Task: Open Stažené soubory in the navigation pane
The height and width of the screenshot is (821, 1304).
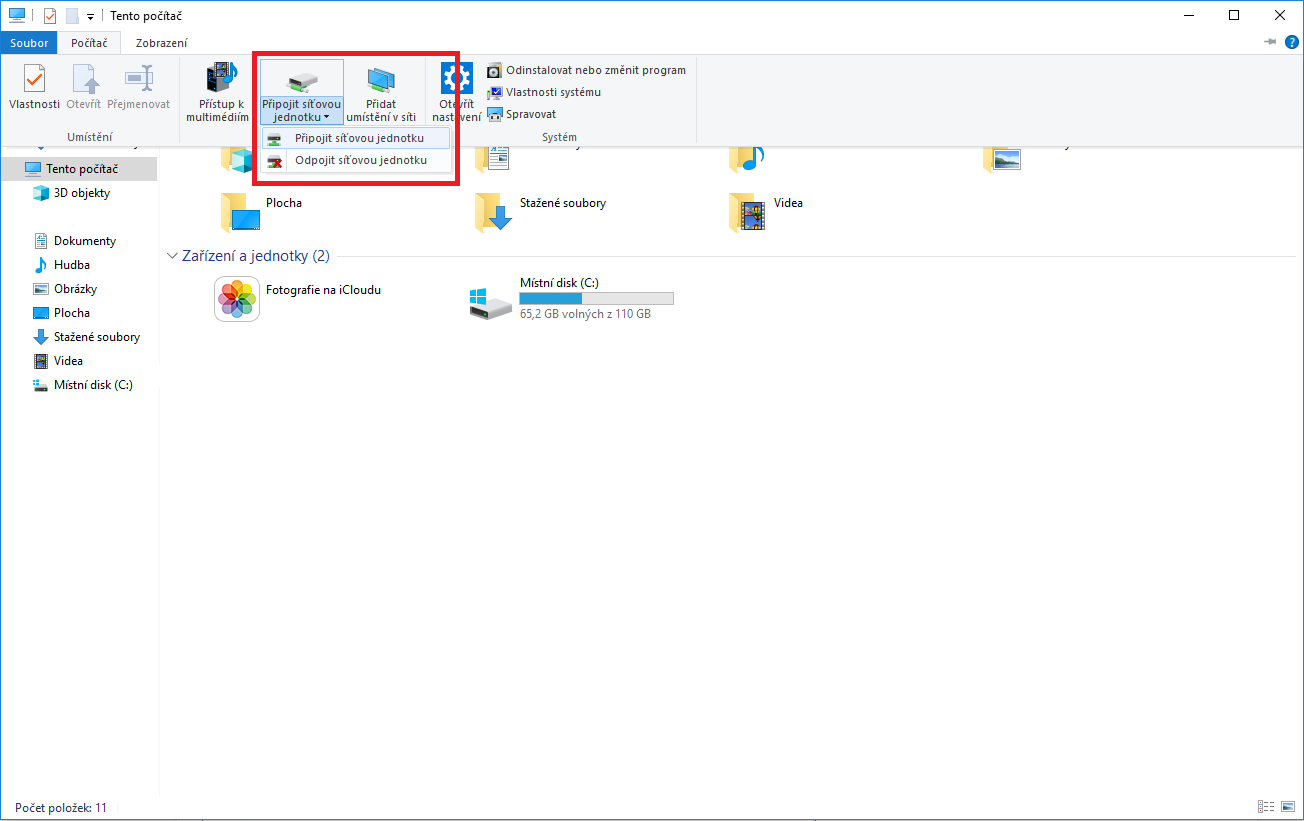Action: [97, 337]
